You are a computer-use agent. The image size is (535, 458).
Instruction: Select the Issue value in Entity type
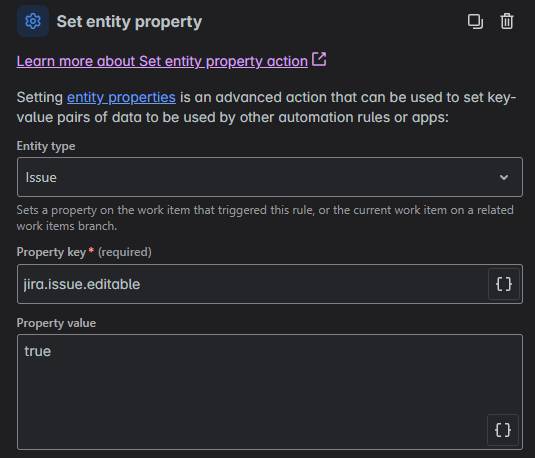tap(41, 177)
